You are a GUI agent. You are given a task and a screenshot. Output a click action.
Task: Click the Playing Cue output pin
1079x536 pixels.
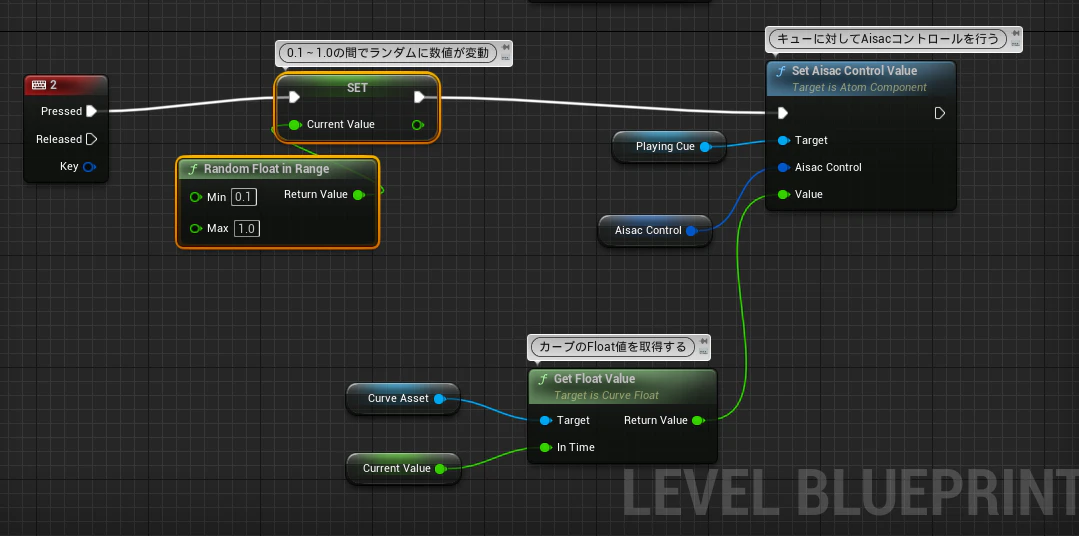[705, 147]
